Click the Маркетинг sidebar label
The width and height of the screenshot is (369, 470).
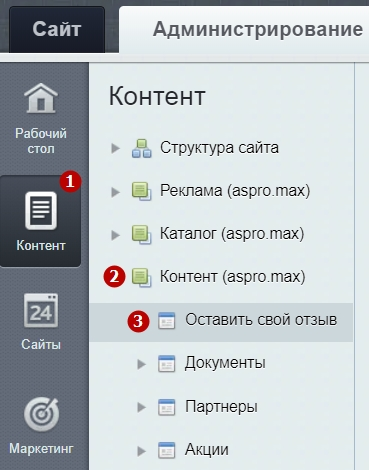coord(41,448)
